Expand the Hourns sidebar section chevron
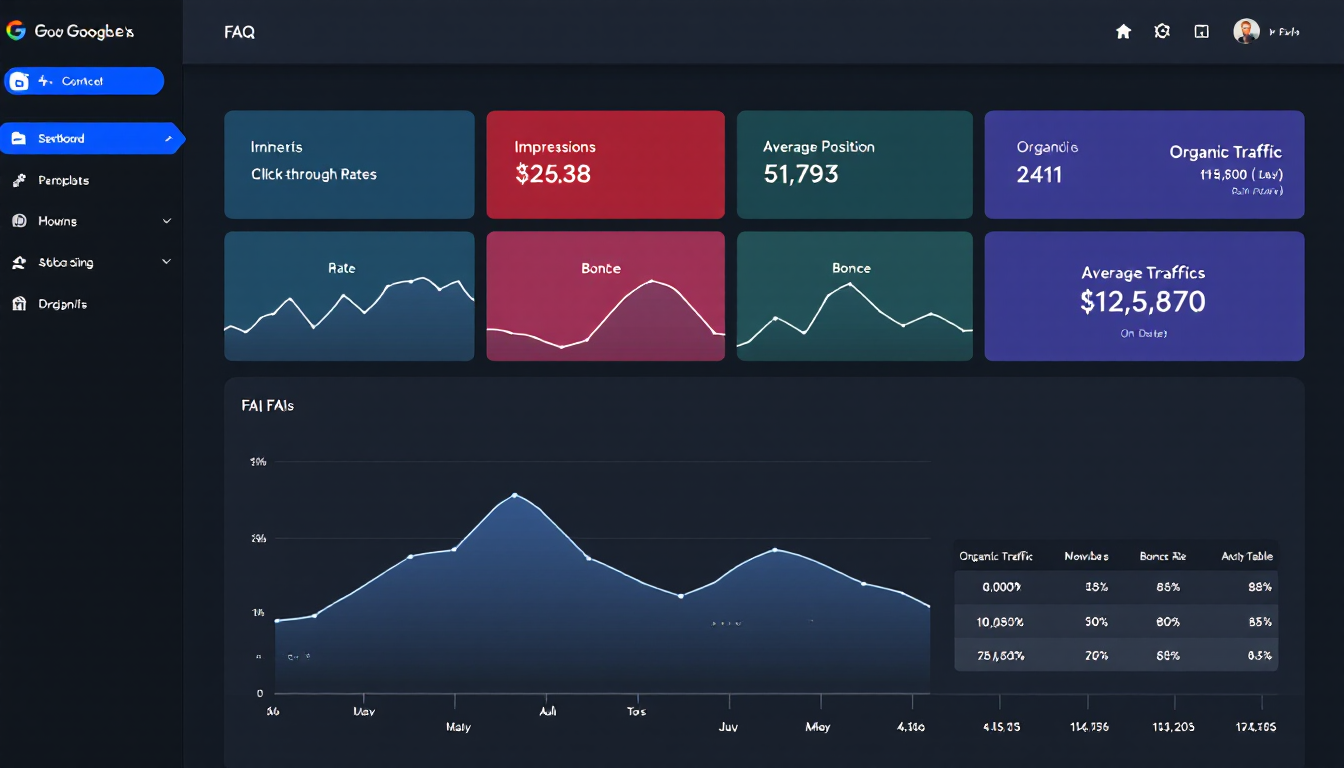 tap(167, 221)
